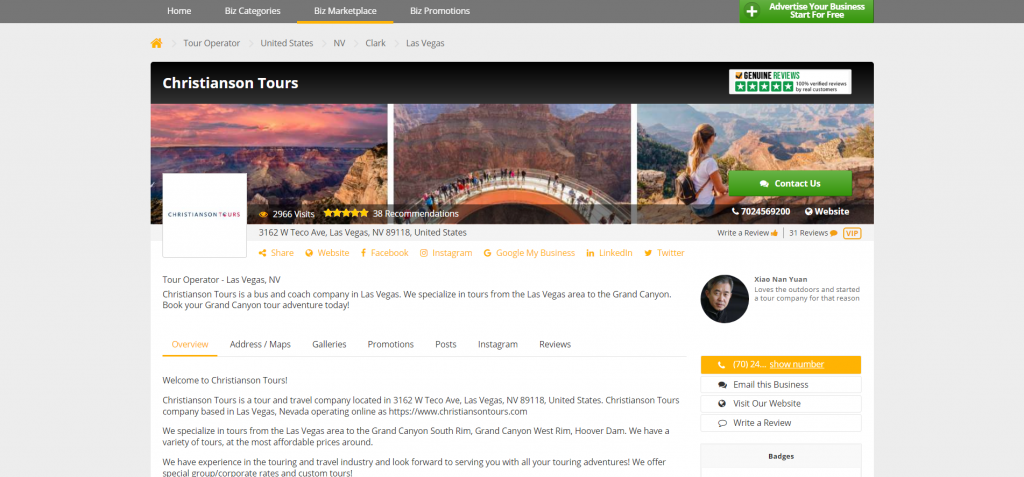Open the Instagram social link
Image resolution: width=1024 pixels, height=477 pixels.
pyautogui.click(x=446, y=253)
